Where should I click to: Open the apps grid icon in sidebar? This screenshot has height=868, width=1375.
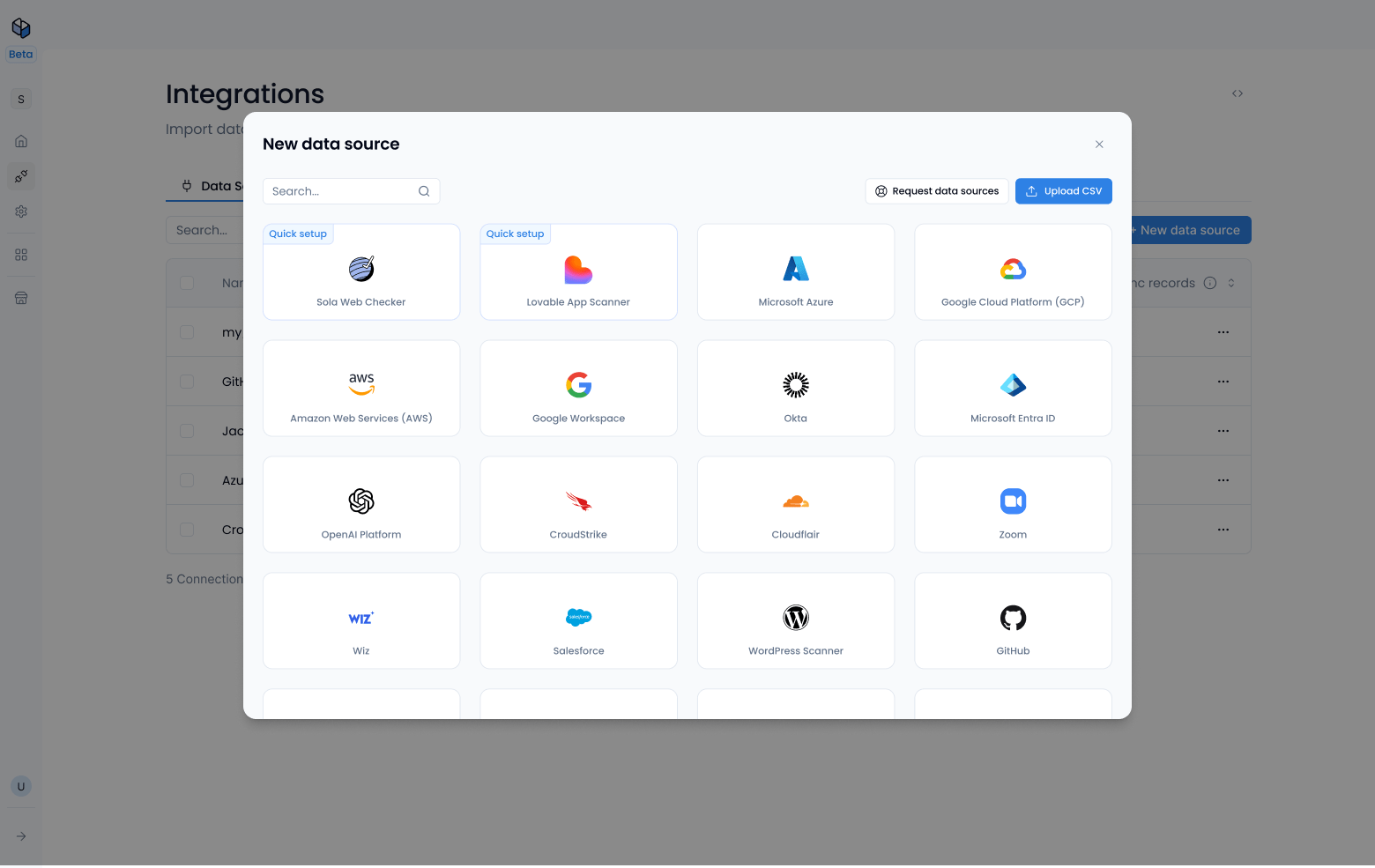tap(21, 255)
